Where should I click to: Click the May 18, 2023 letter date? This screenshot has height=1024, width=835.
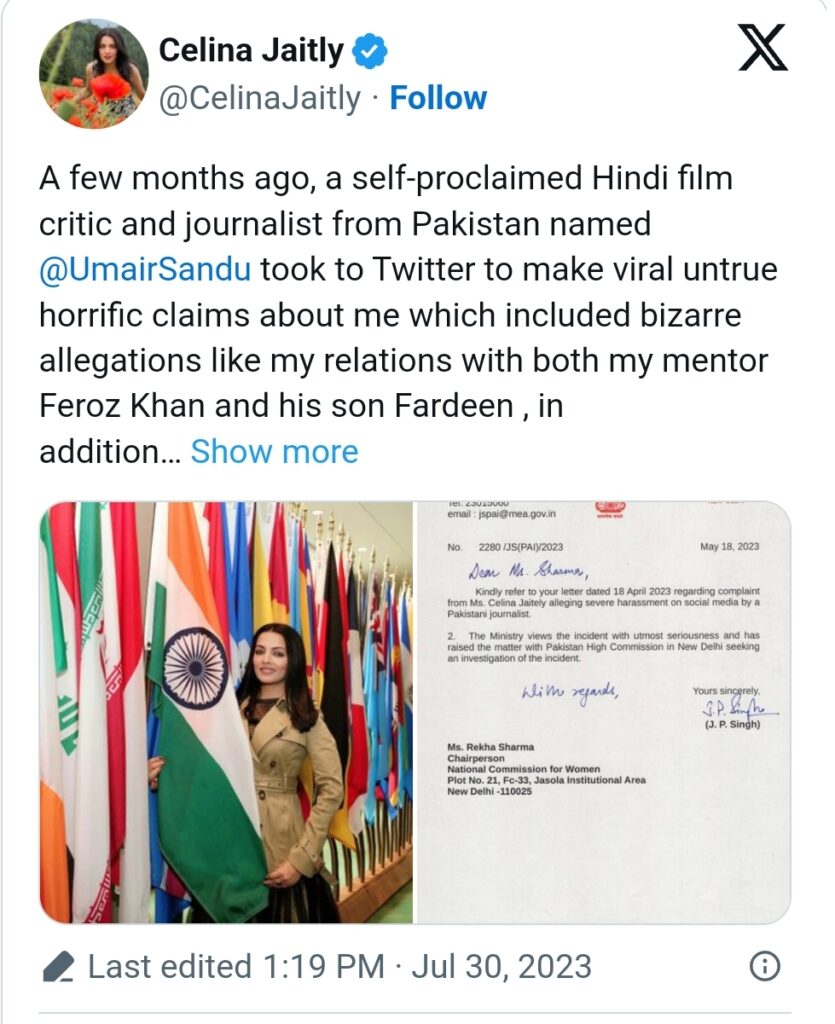click(x=729, y=547)
